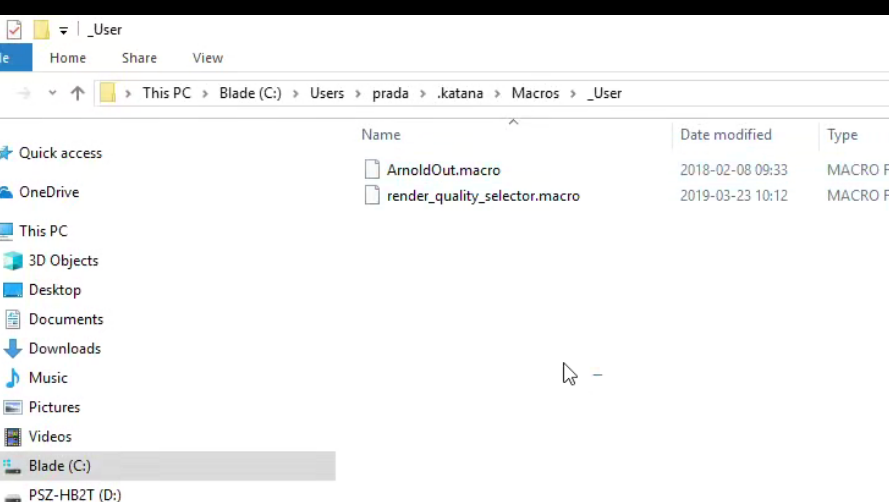Select PSZ-HB2T (D:) drive
The height and width of the screenshot is (502, 889).
coord(75,494)
